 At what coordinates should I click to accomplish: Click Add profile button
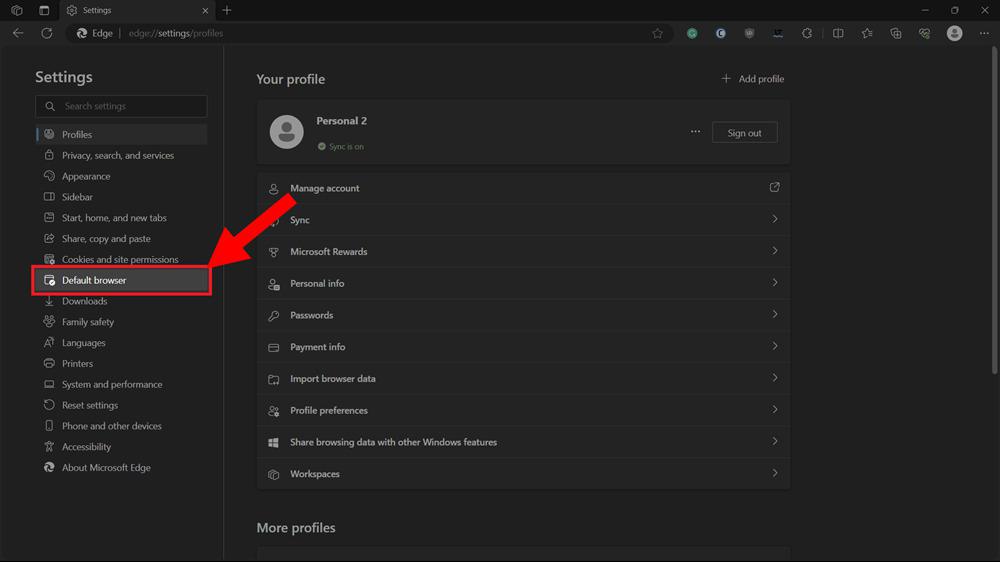pos(753,79)
